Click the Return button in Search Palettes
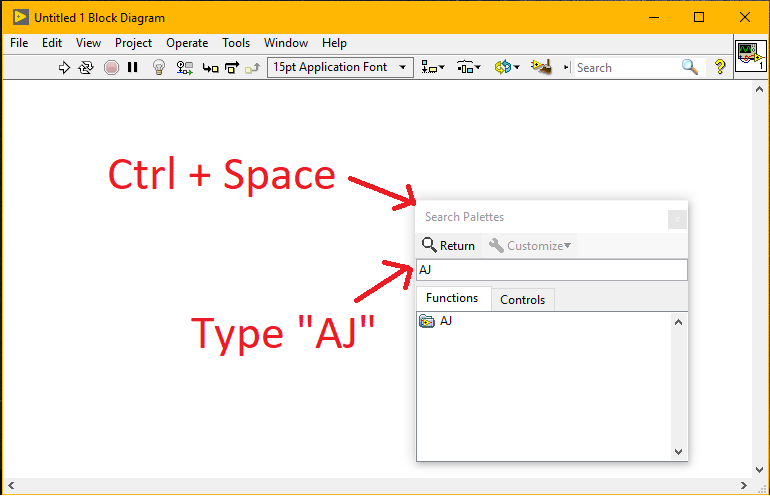Image resolution: width=770 pixels, height=497 pixels. tap(448, 246)
